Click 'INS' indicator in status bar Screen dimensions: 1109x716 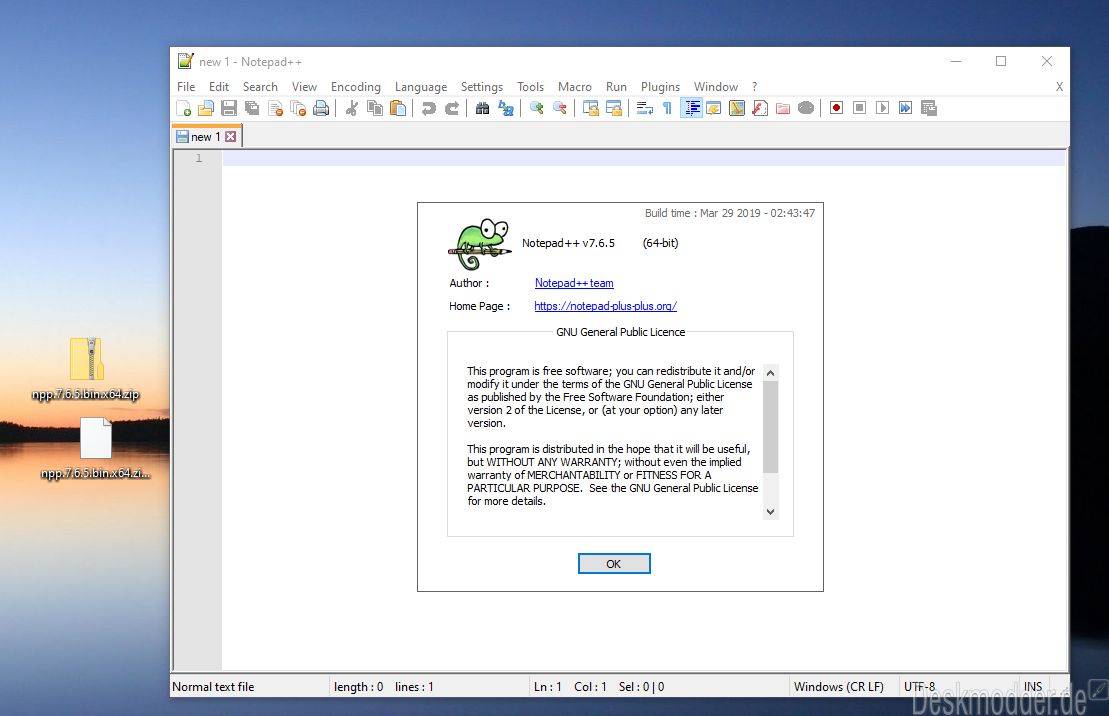1033,686
